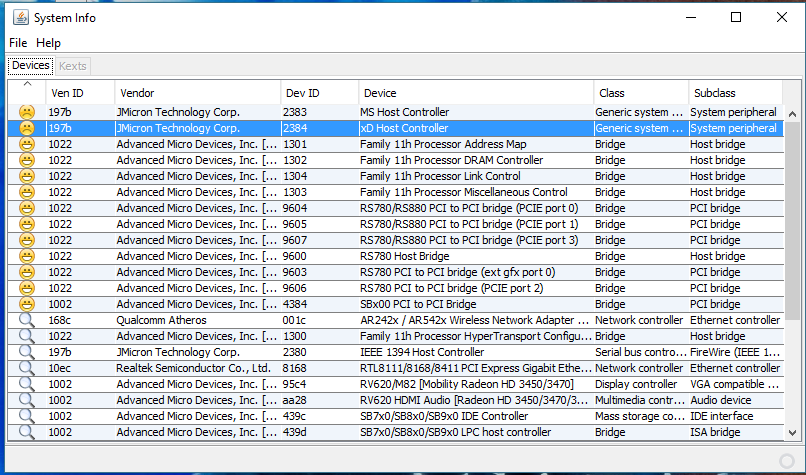Select 'RS780 Host Bridge' device cell
Viewport: 806px width, 475px height.
(477, 255)
